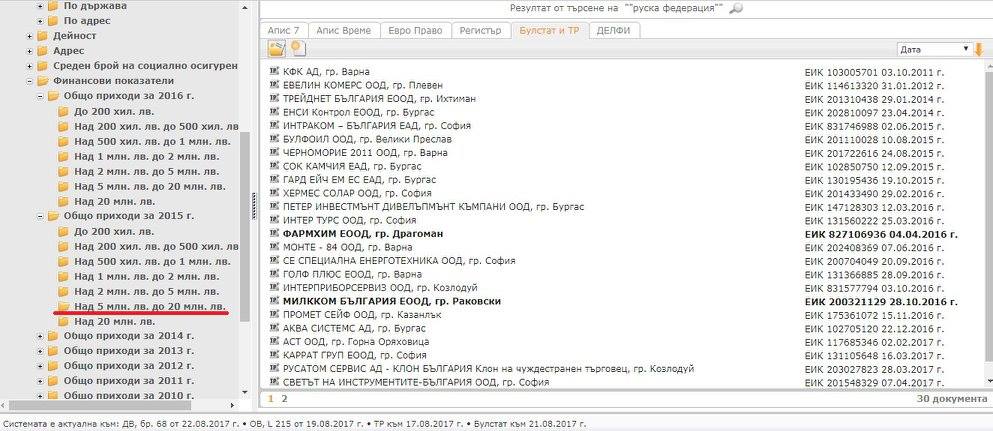Collapse the Финансови показатели node
The width and height of the screenshot is (993, 431).
point(29,81)
